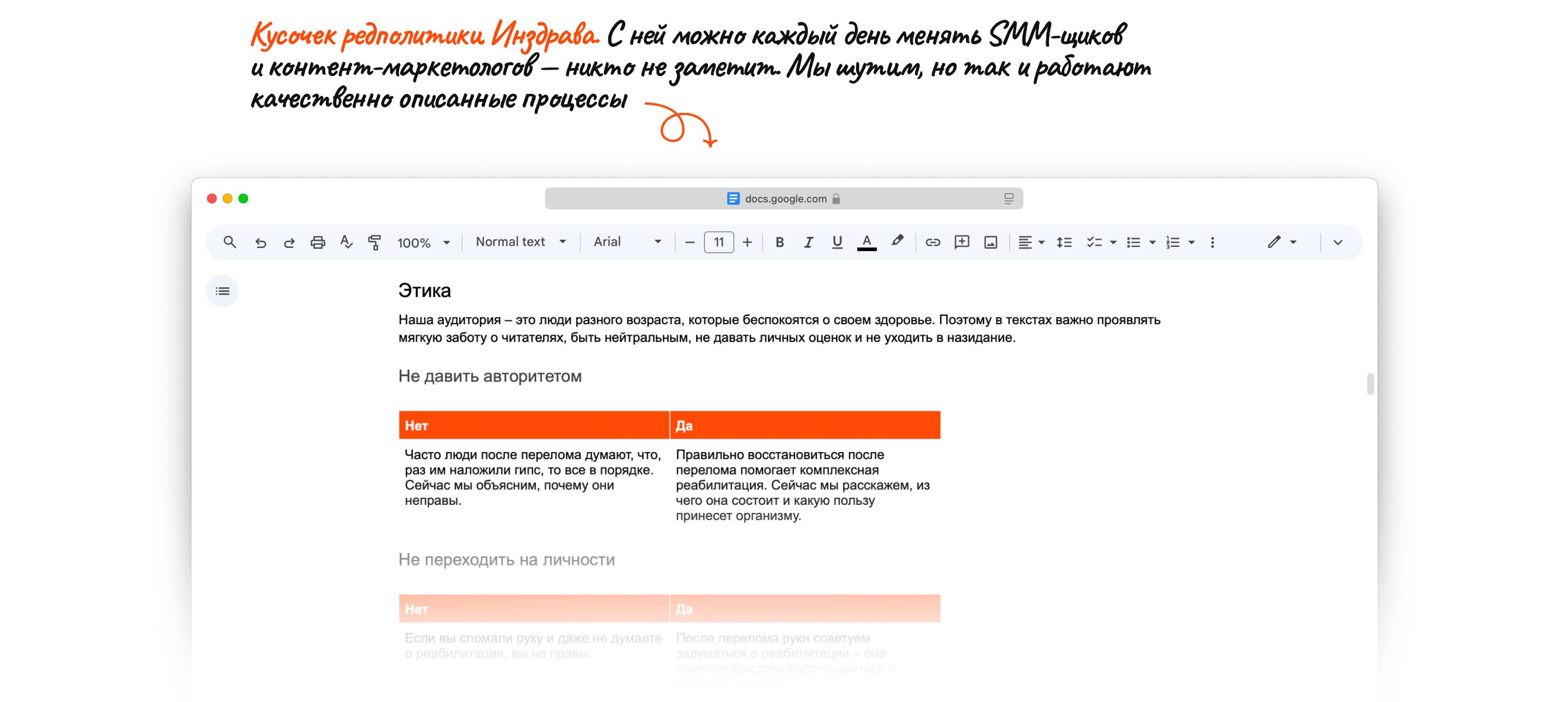Activate the paint format tool

375,242
